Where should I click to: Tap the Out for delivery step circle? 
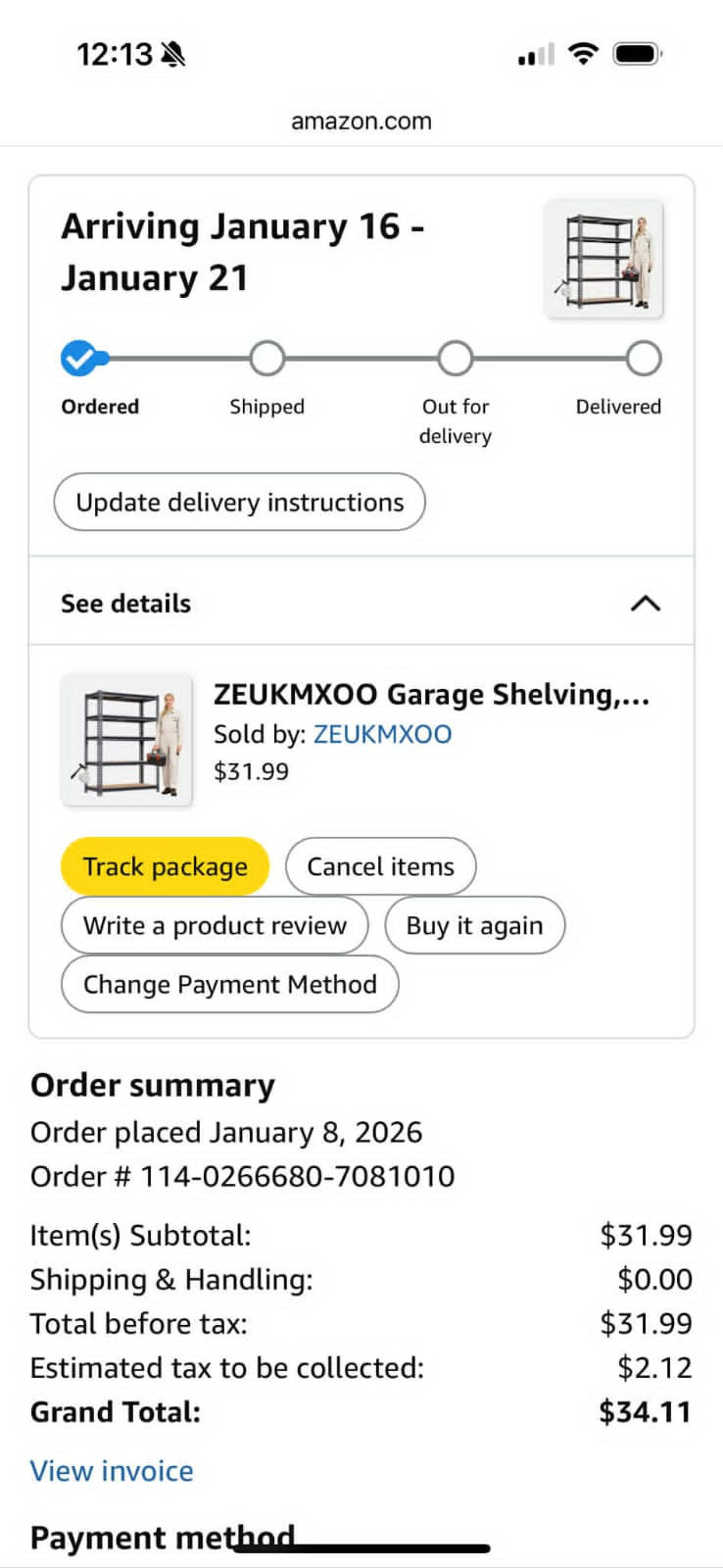[455, 359]
